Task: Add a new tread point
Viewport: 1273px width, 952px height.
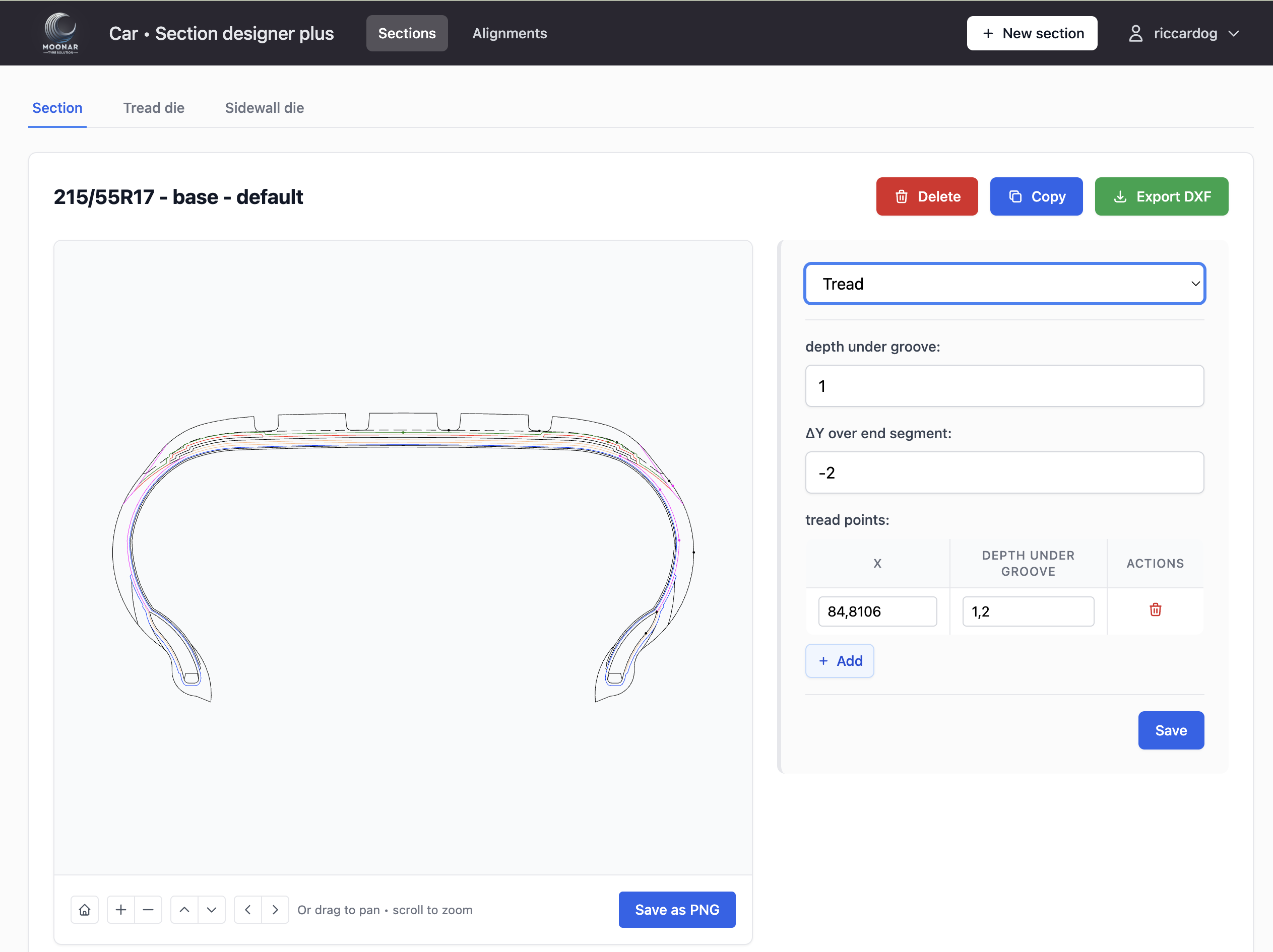Action: pos(840,660)
